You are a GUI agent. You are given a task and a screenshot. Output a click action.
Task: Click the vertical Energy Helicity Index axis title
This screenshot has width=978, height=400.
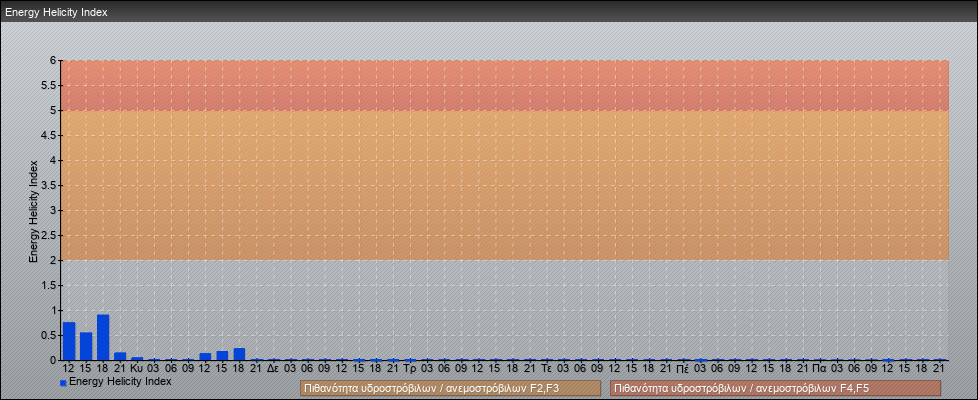34,211
